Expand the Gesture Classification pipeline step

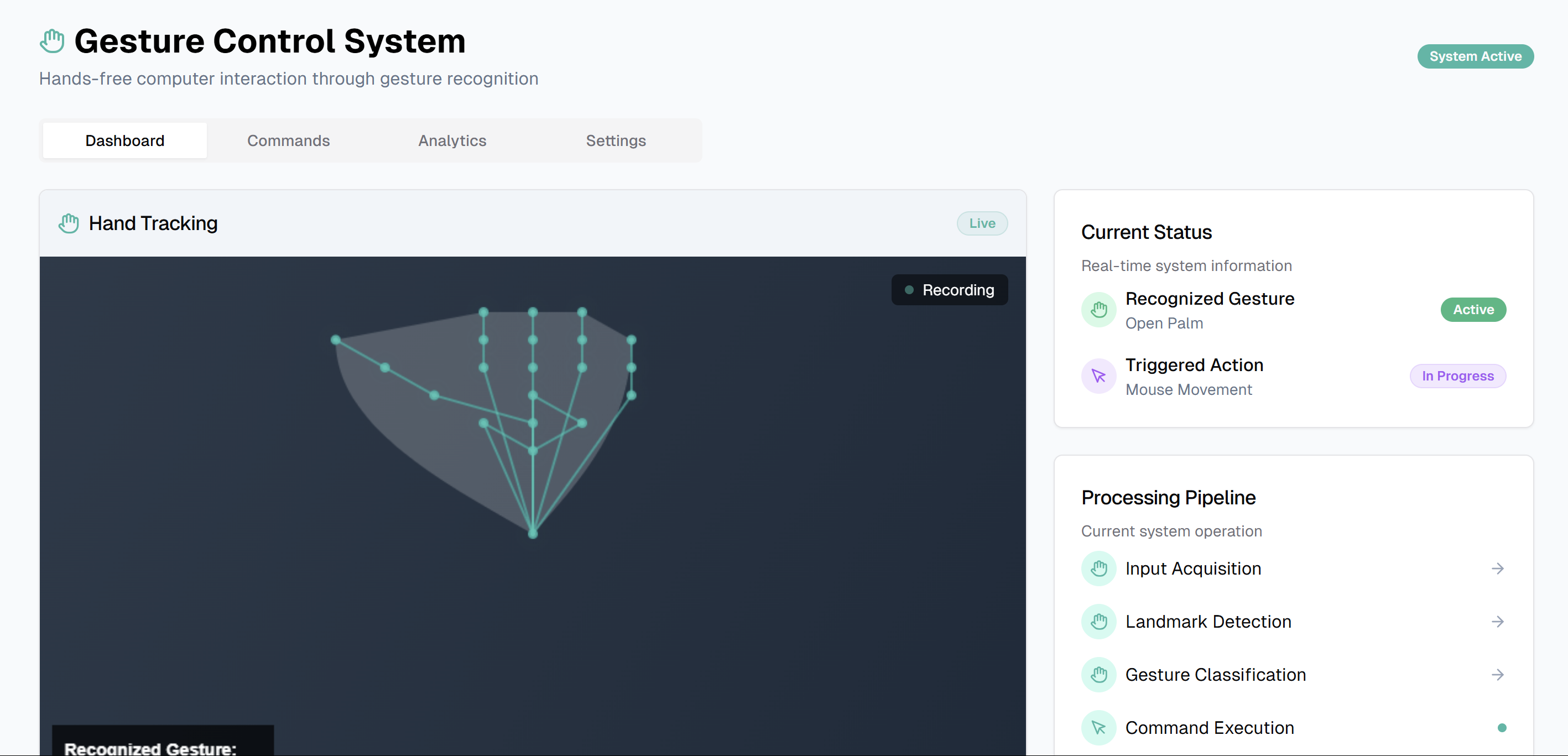point(1498,675)
